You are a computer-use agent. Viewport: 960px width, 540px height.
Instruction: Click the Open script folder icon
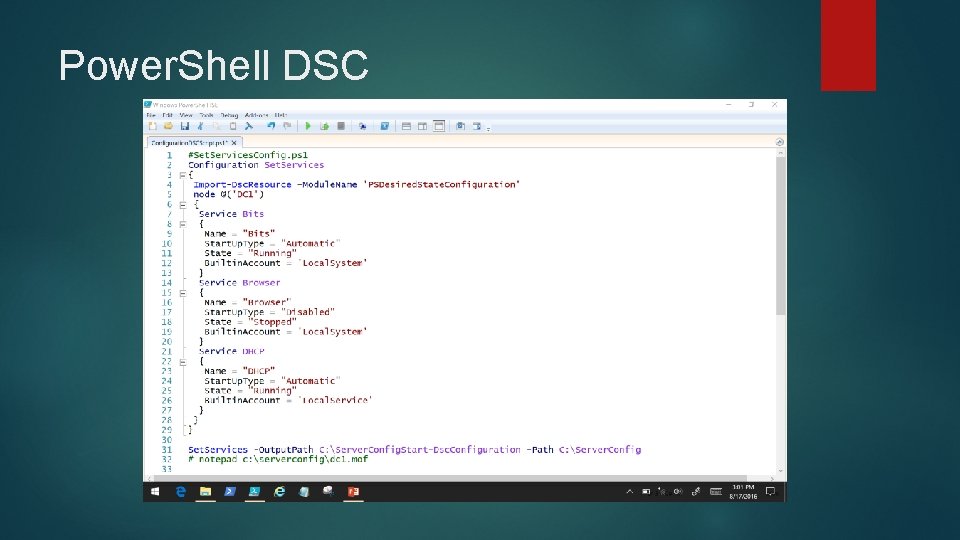pyautogui.click(x=168, y=126)
